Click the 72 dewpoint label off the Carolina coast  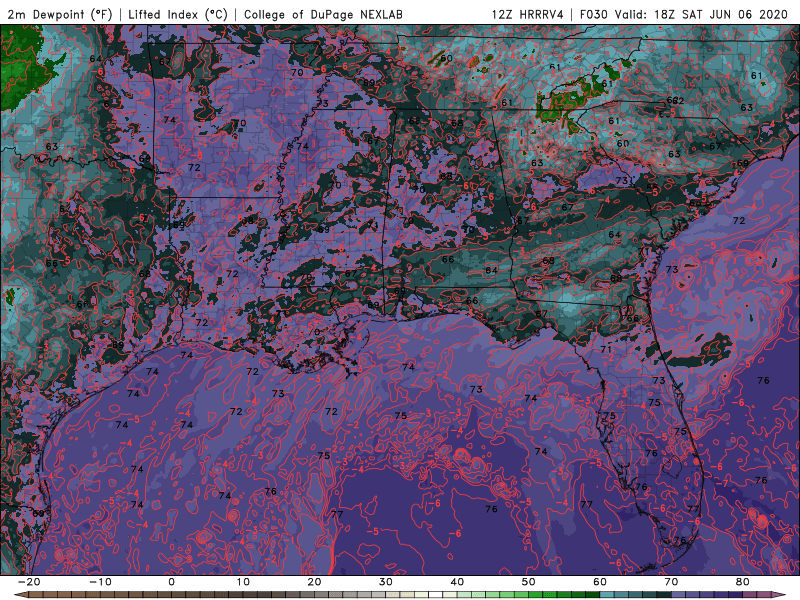coord(739,220)
